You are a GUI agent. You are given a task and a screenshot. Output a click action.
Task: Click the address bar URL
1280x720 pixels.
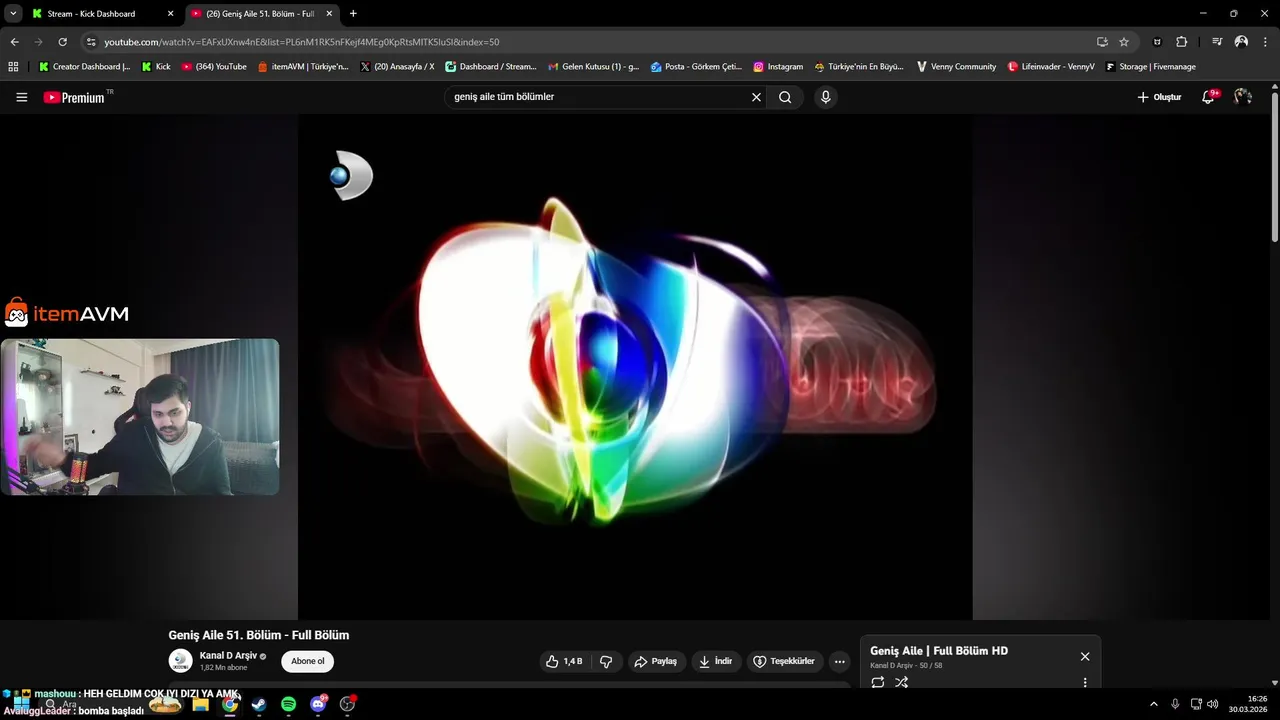[301, 42]
